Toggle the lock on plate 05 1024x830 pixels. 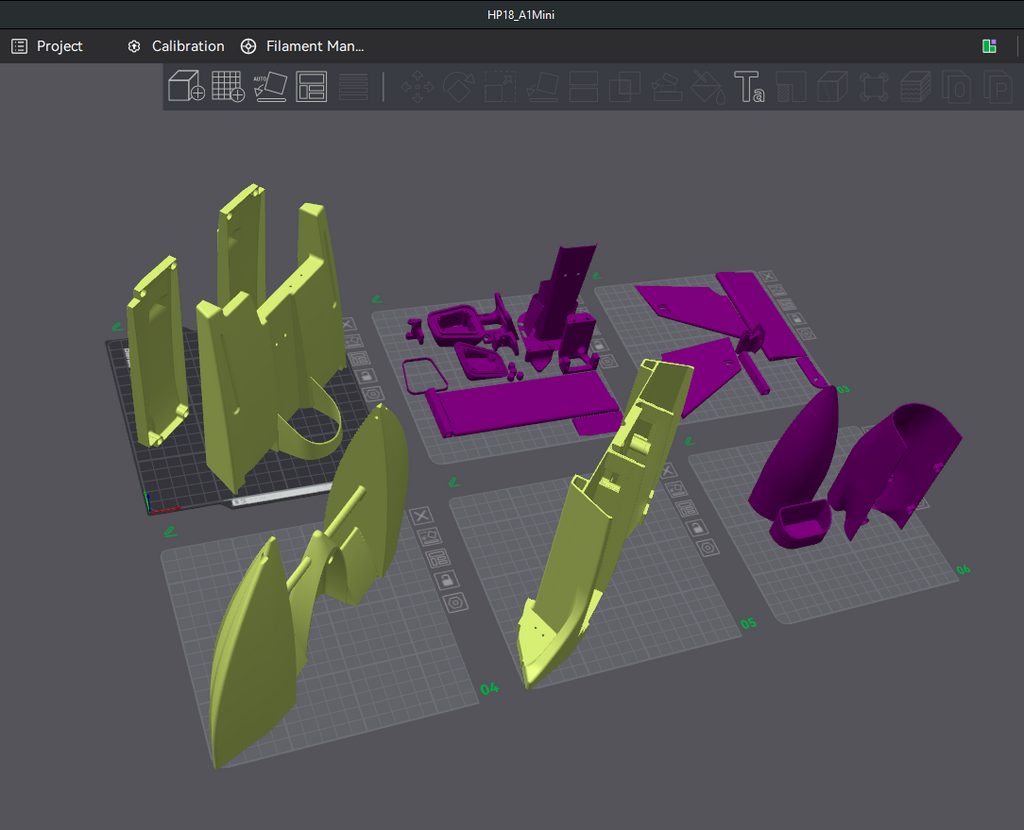[696, 527]
